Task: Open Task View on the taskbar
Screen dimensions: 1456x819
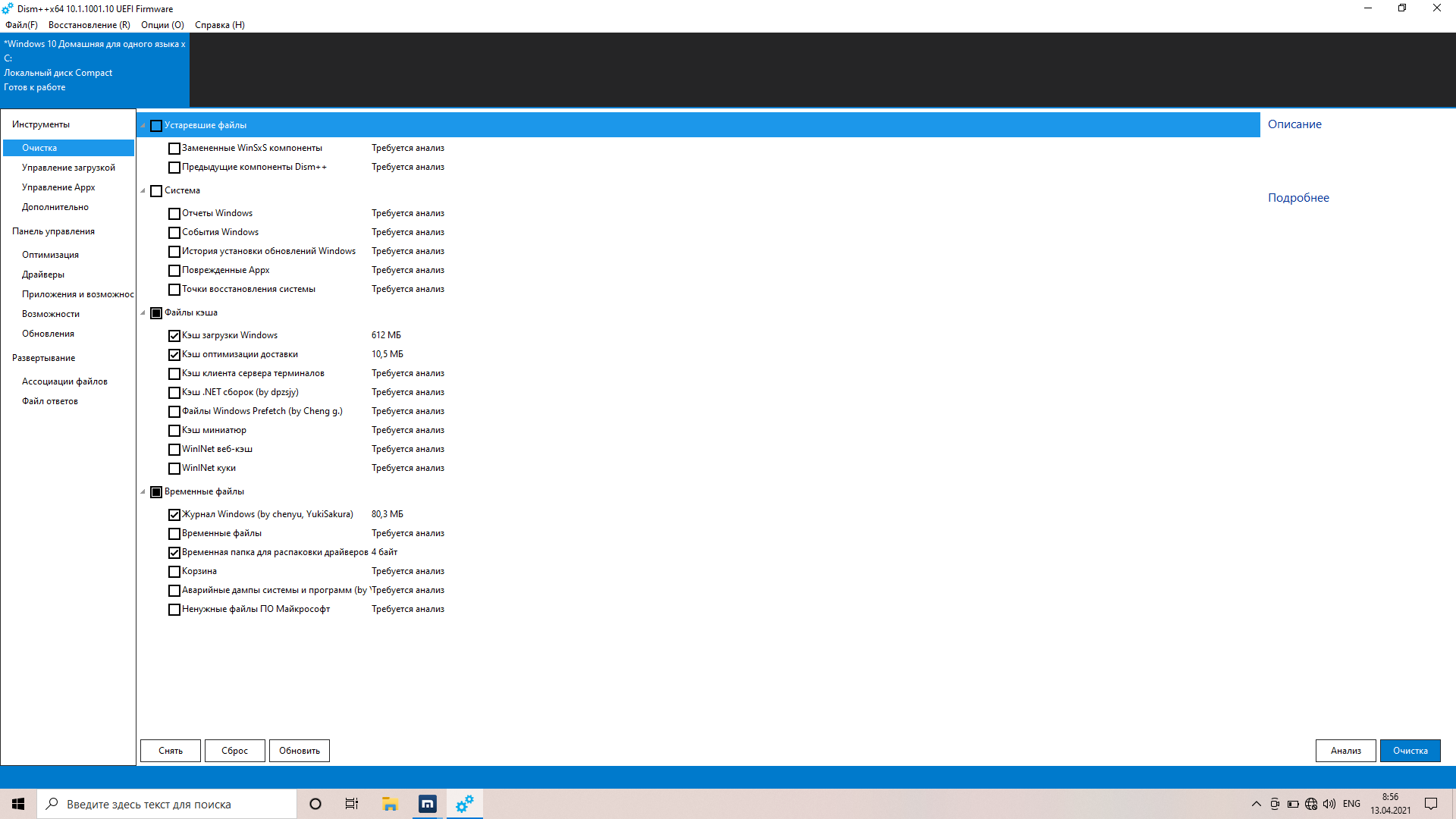Action: click(352, 804)
